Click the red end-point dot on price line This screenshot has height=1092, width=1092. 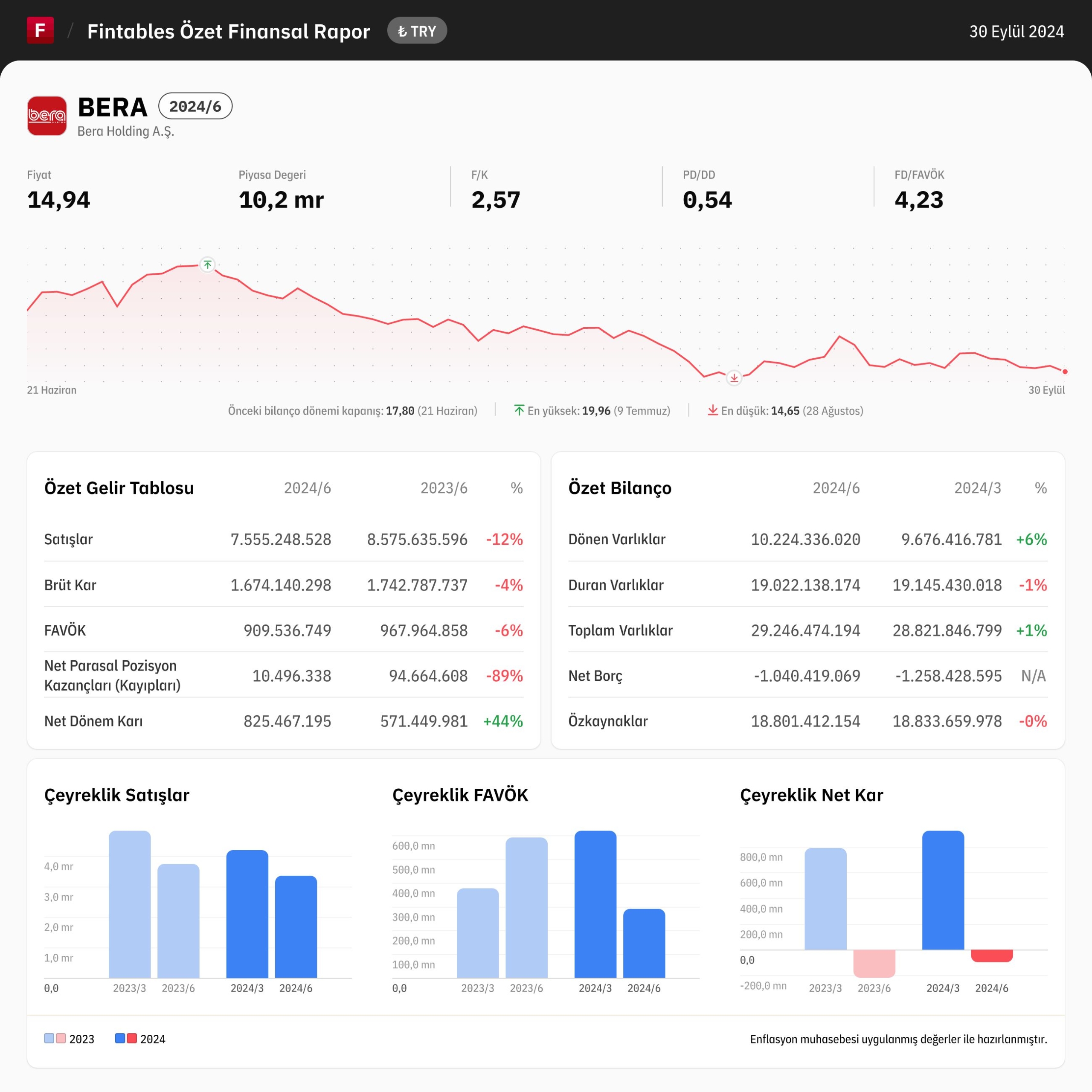[x=1065, y=372]
